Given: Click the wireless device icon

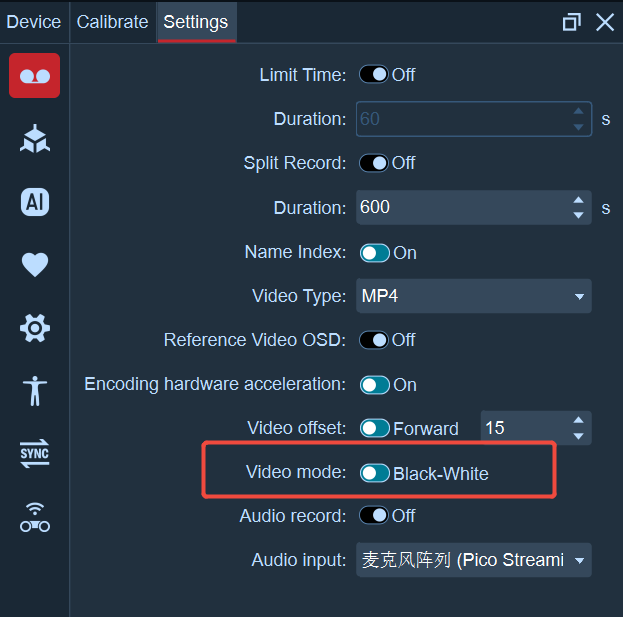Looking at the screenshot, I should click(35, 517).
